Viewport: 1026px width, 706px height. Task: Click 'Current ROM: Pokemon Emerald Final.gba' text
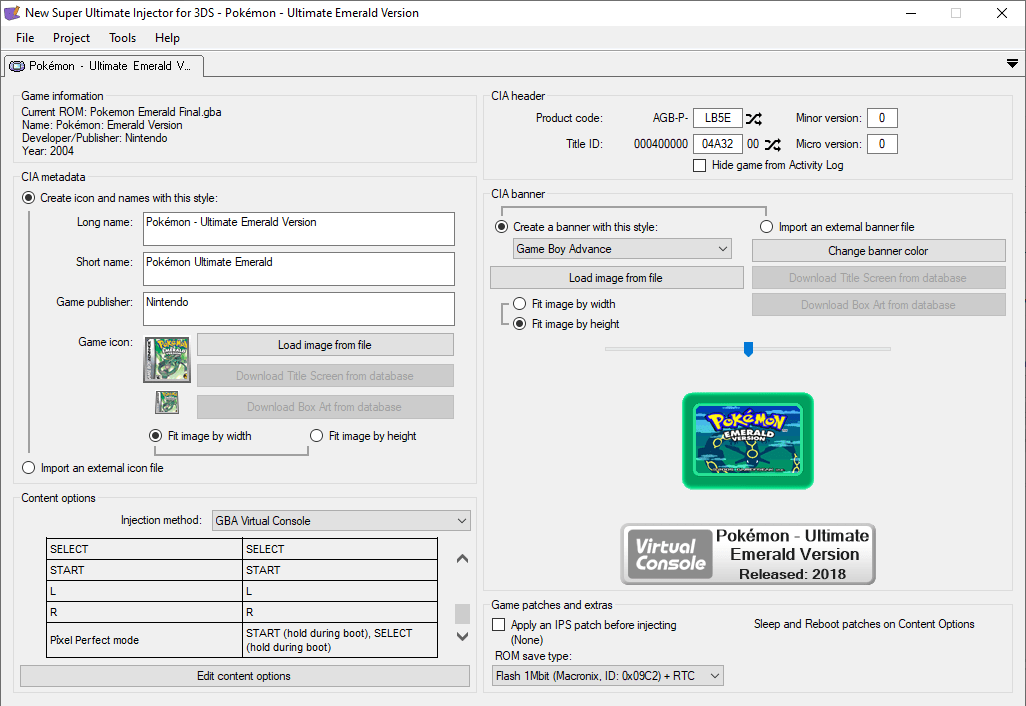[122, 112]
